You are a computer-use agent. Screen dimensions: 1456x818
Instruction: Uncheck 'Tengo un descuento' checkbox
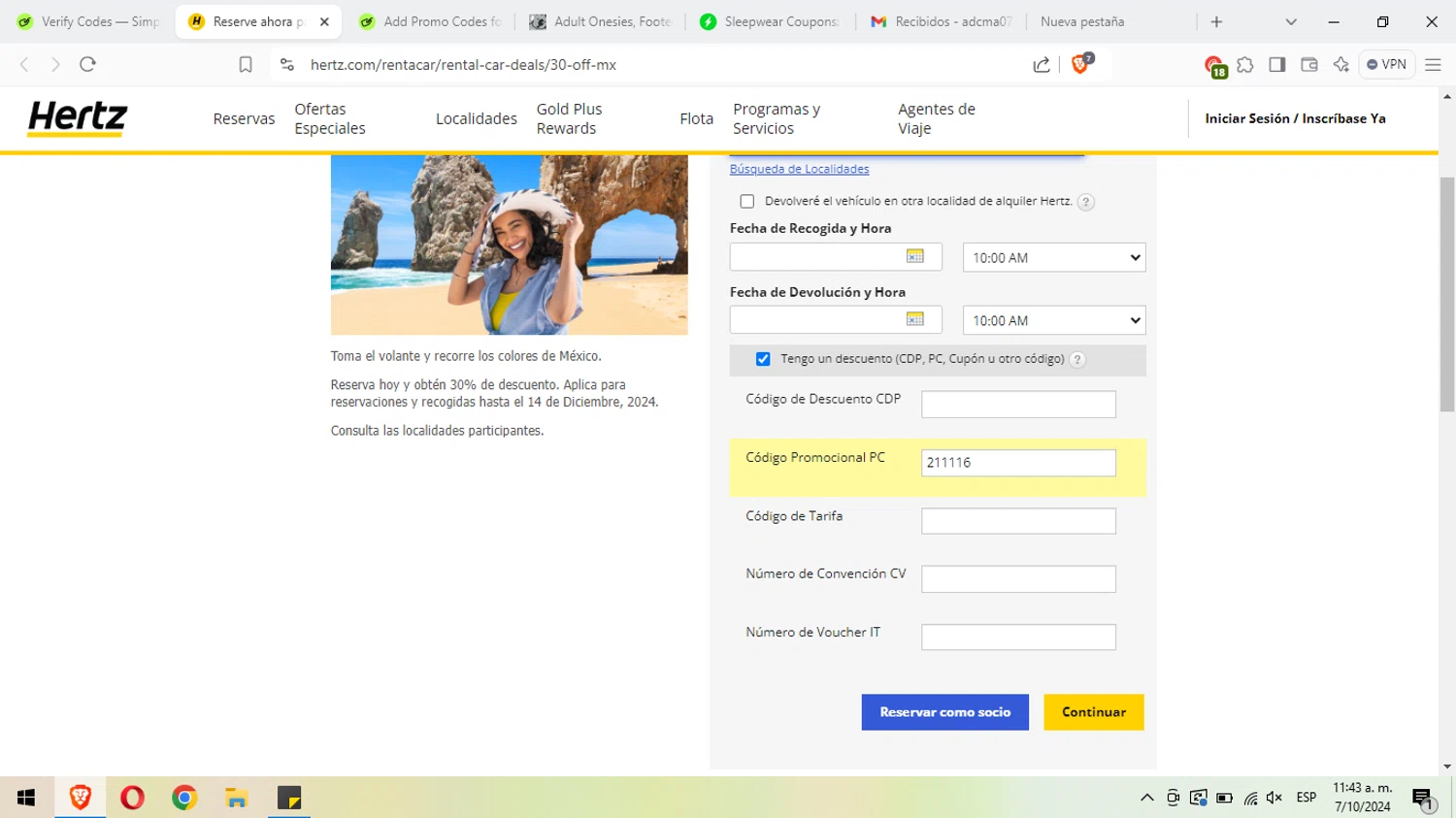click(x=763, y=359)
